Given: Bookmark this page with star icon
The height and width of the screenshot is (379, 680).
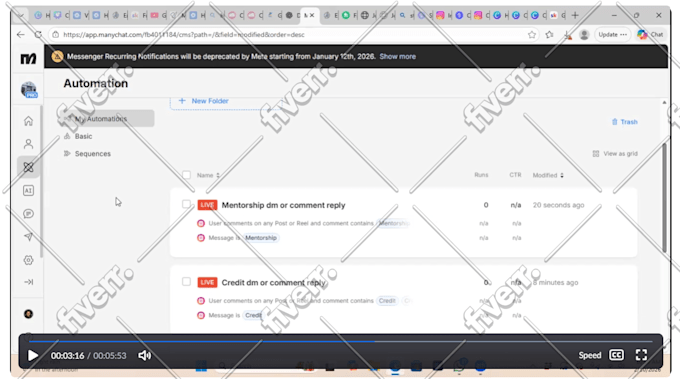Looking at the screenshot, I should pos(532,35).
